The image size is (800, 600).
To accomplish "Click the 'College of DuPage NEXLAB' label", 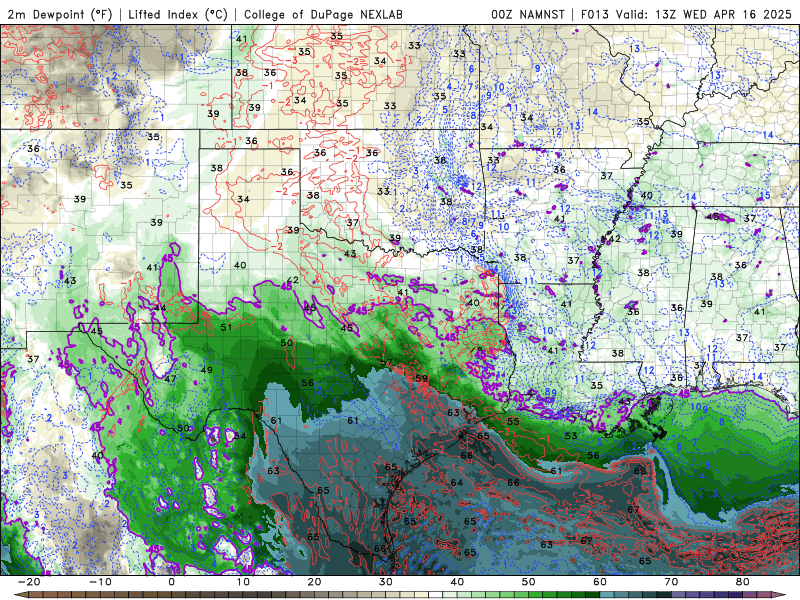I will 323,14.
